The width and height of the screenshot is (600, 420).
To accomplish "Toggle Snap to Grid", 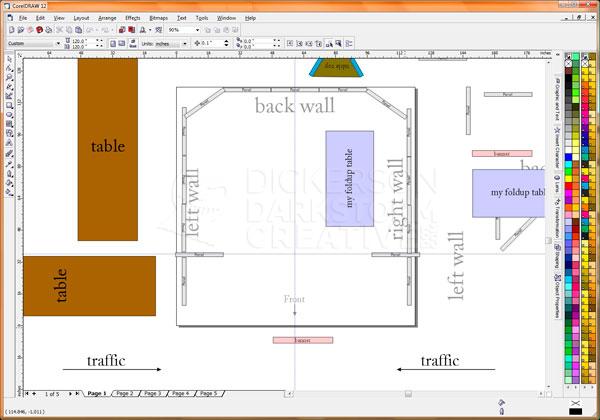I will (x=290, y=44).
